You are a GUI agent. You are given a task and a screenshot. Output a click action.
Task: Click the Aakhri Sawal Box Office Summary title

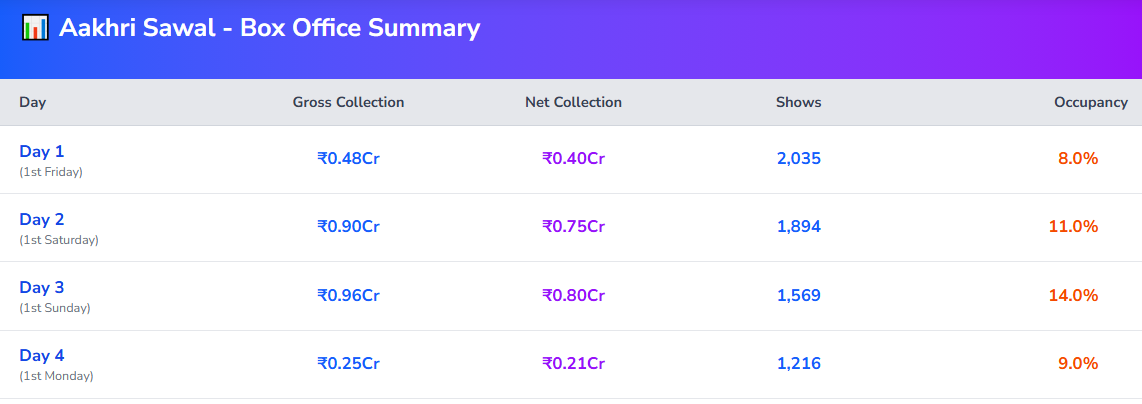click(269, 28)
